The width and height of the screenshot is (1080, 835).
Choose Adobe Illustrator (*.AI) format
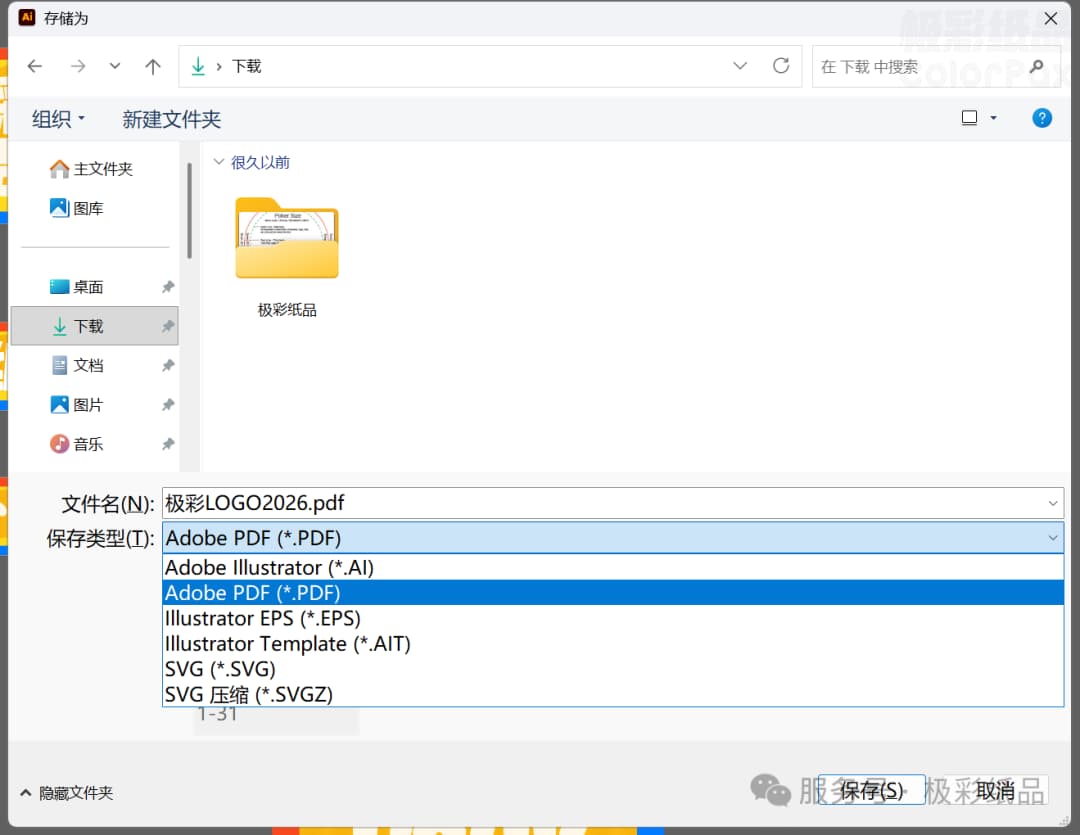tap(269, 567)
